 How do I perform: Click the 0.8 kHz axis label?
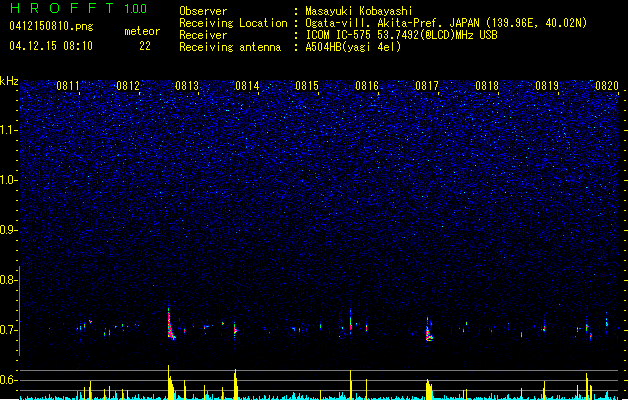coord(8,280)
